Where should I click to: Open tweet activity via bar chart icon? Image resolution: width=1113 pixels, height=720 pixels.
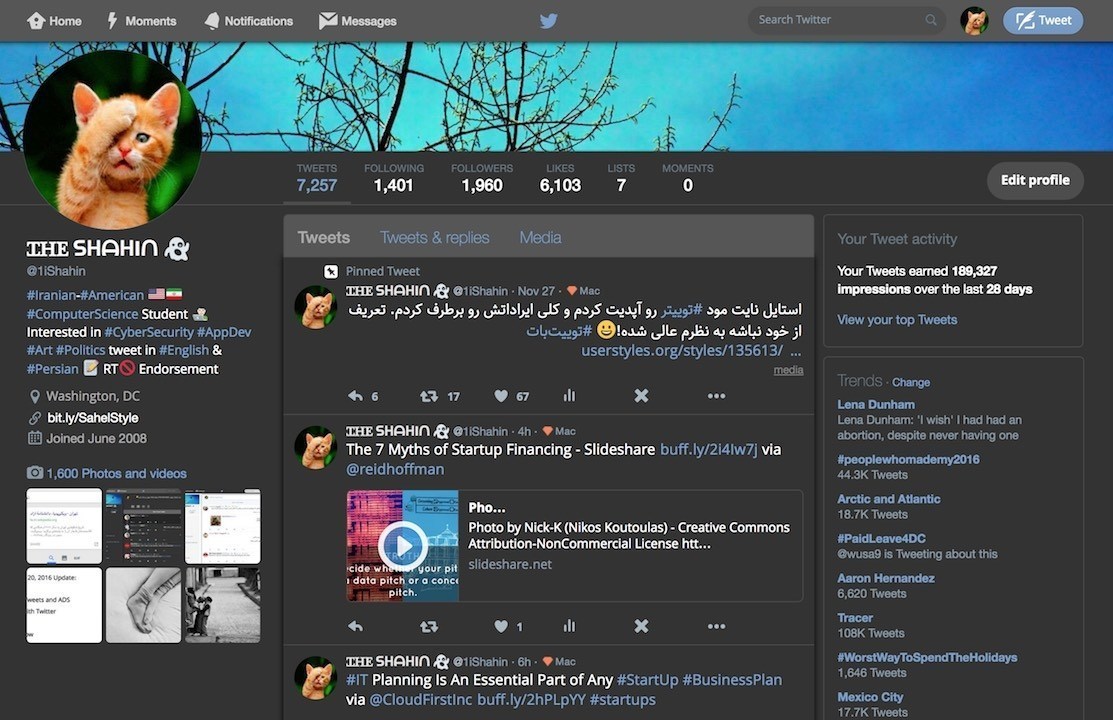(x=569, y=396)
